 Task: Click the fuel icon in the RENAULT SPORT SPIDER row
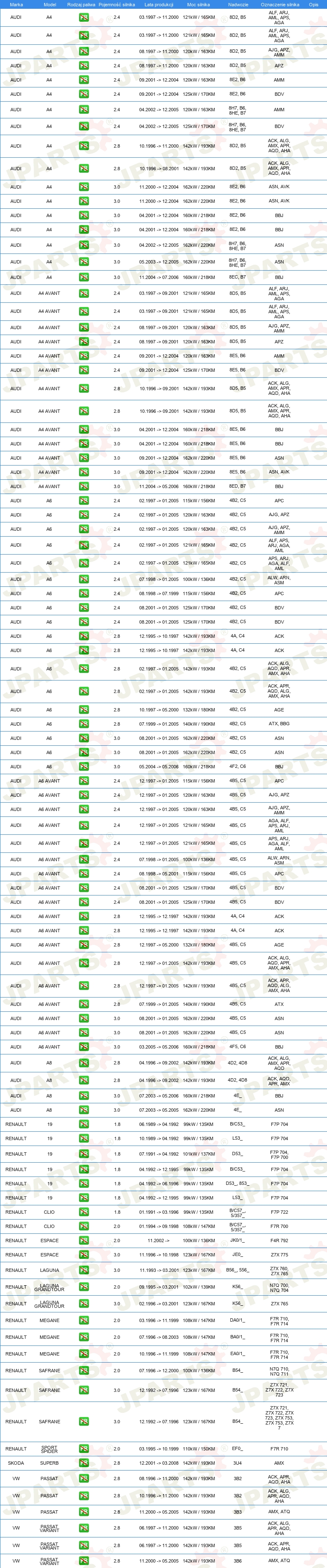tap(84, 1449)
